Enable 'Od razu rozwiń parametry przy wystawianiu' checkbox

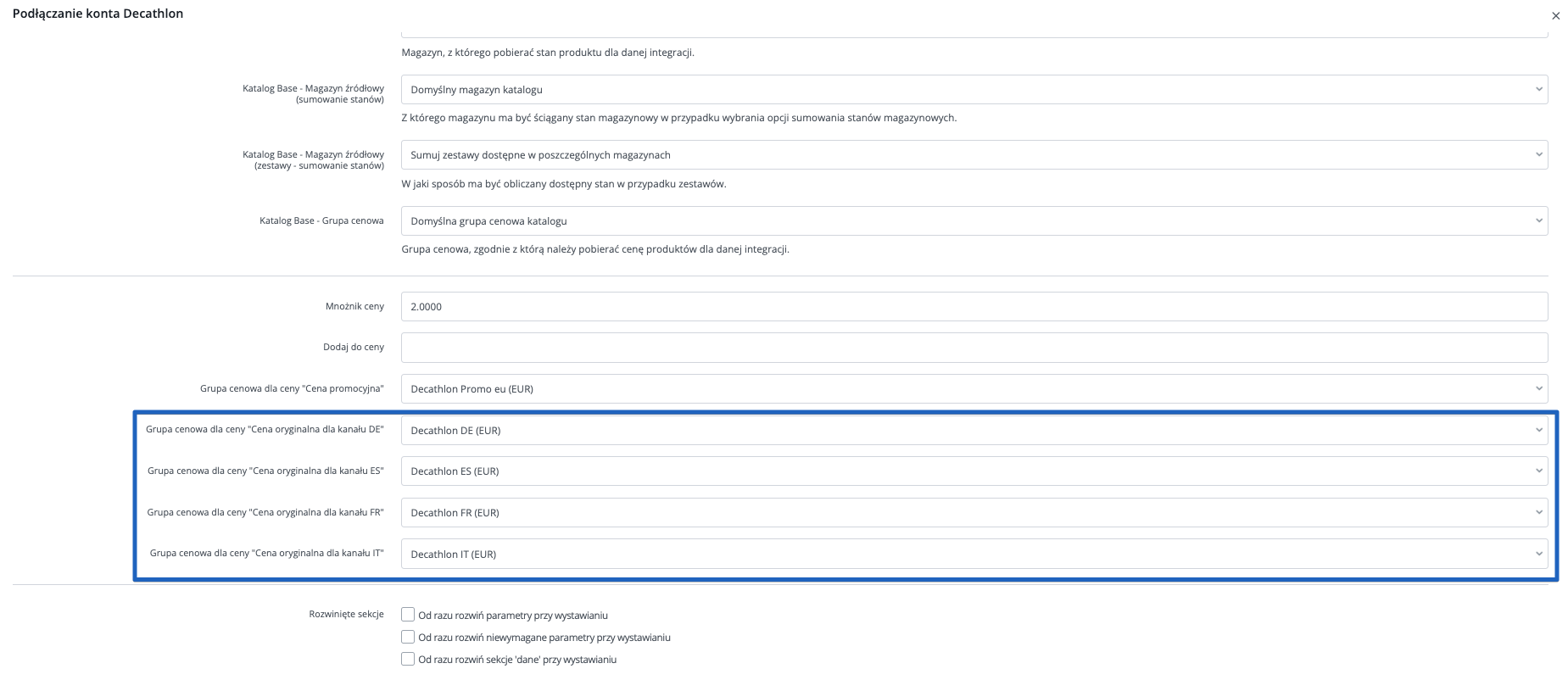coord(408,615)
